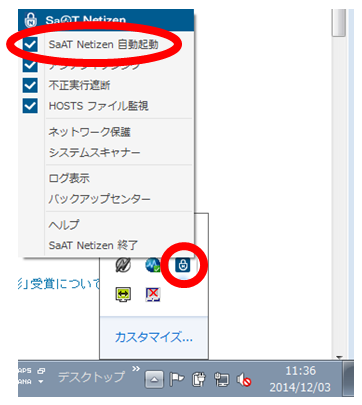Toggle 不正実行遮断 checkbox
362x405 pixels.
[x=30, y=86]
